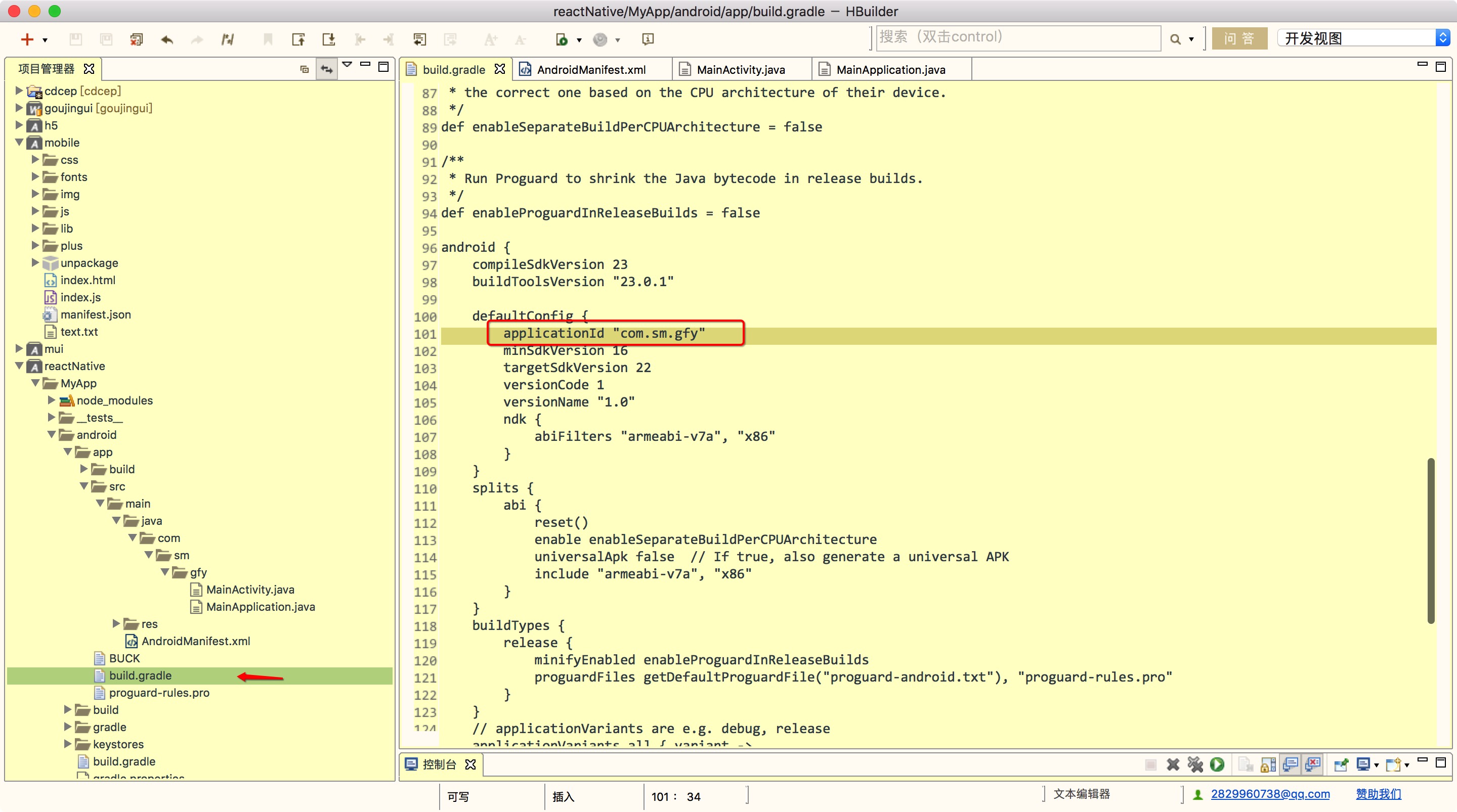The image size is (1457, 812).
Task: Open the 开发视图 perspective combo box
Action: click(x=1363, y=38)
